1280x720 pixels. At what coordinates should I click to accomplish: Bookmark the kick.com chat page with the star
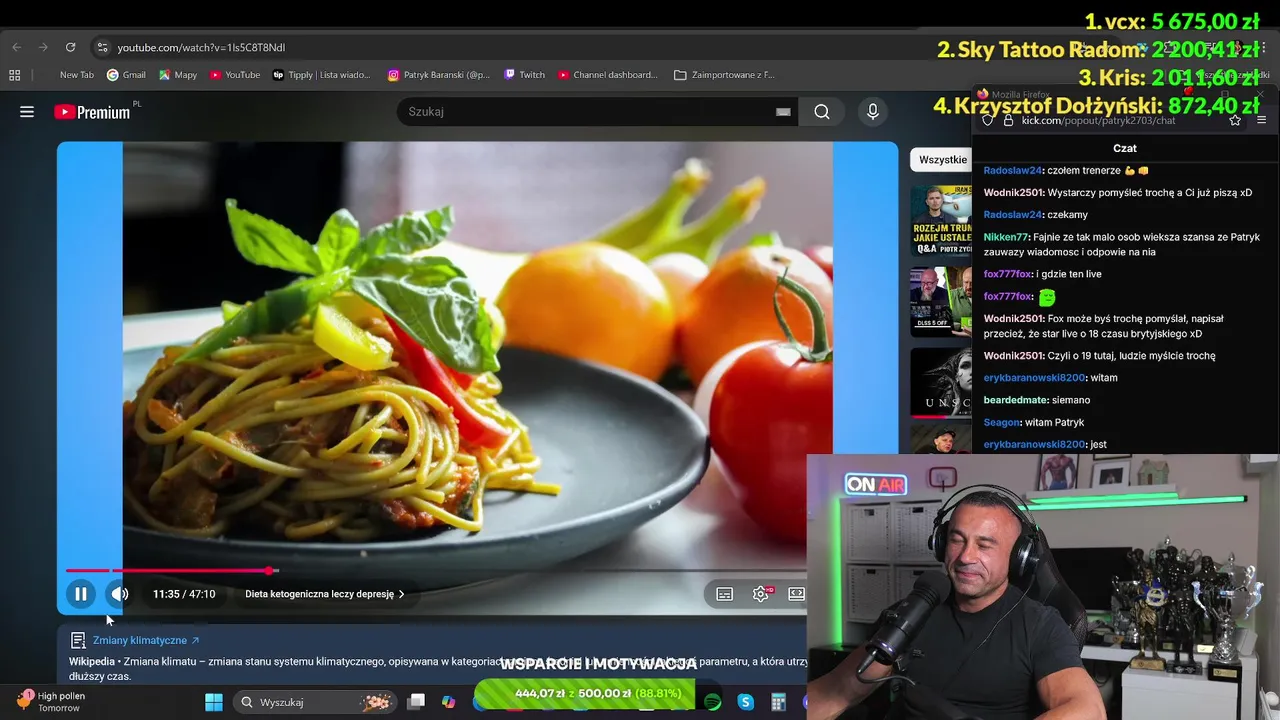point(1235,120)
